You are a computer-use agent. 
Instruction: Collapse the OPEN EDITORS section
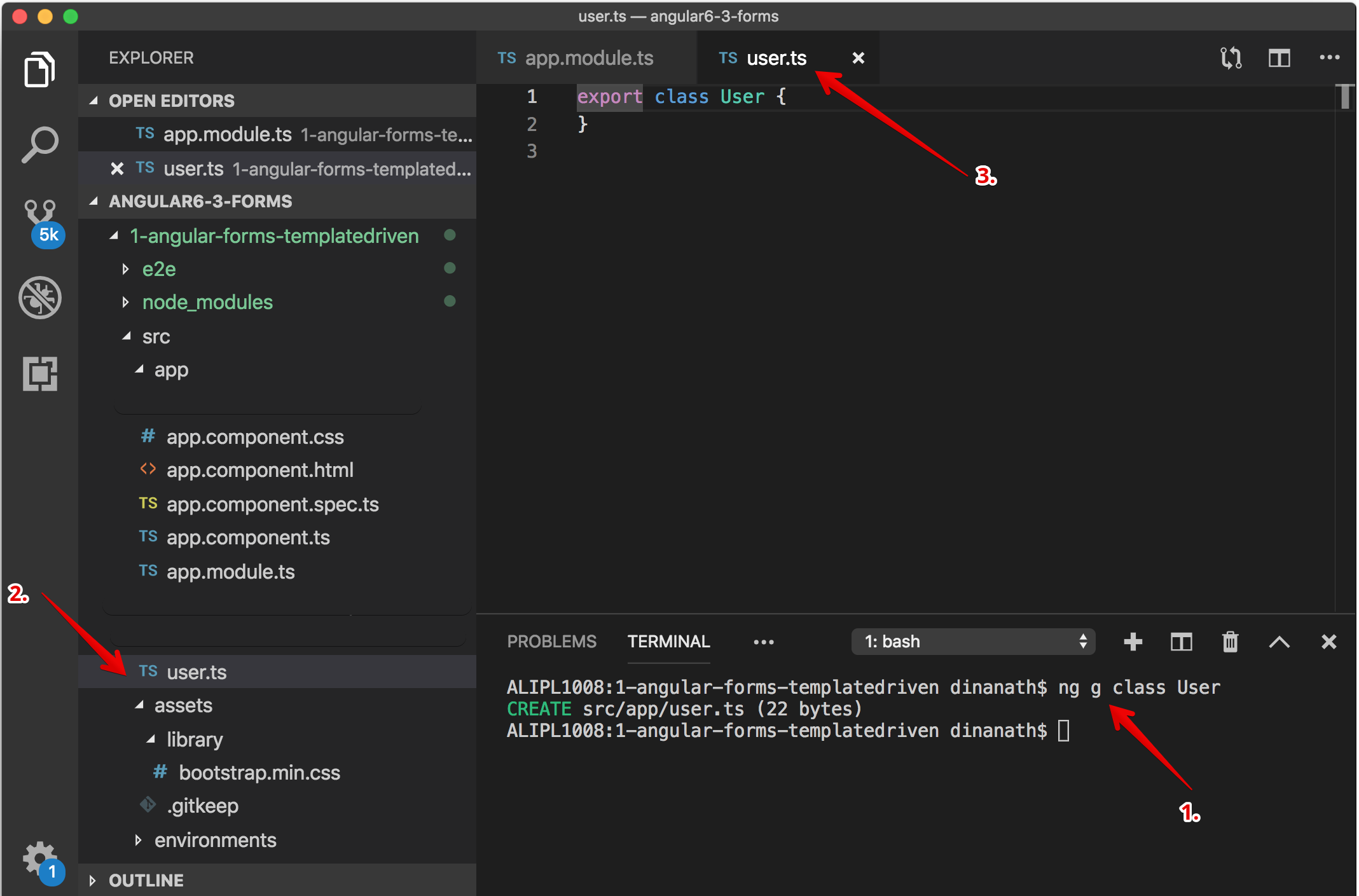click(x=172, y=100)
